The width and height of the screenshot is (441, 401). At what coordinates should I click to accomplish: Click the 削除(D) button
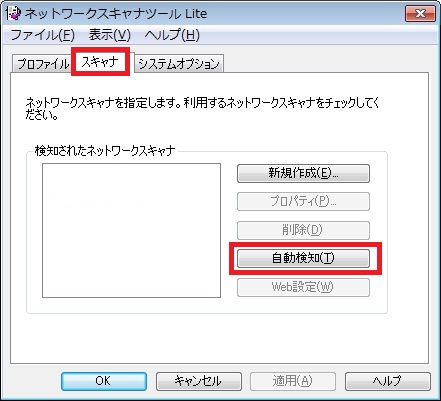click(303, 230)
